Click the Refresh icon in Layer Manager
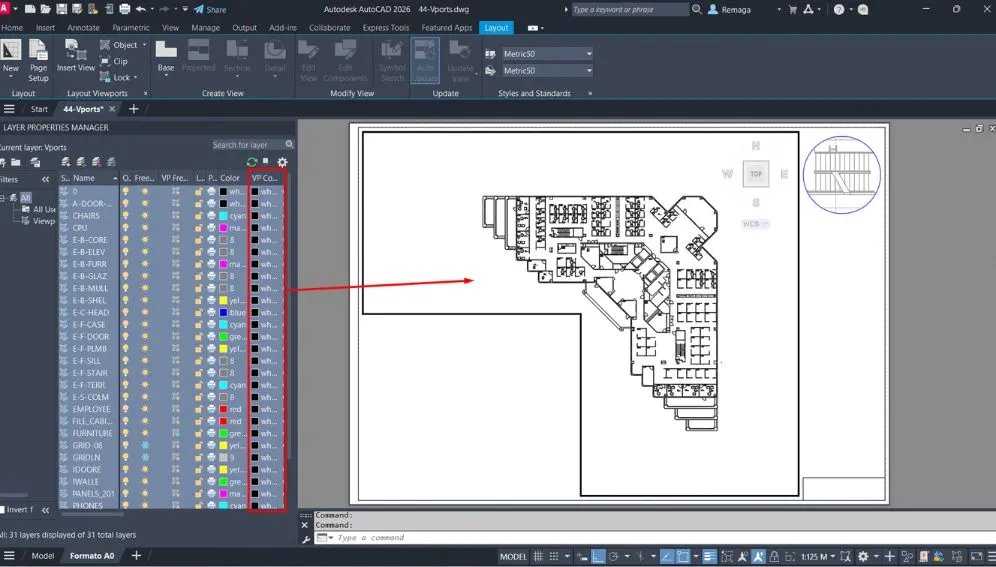Screen dimensions: 996x567 [x=252, y=162]
